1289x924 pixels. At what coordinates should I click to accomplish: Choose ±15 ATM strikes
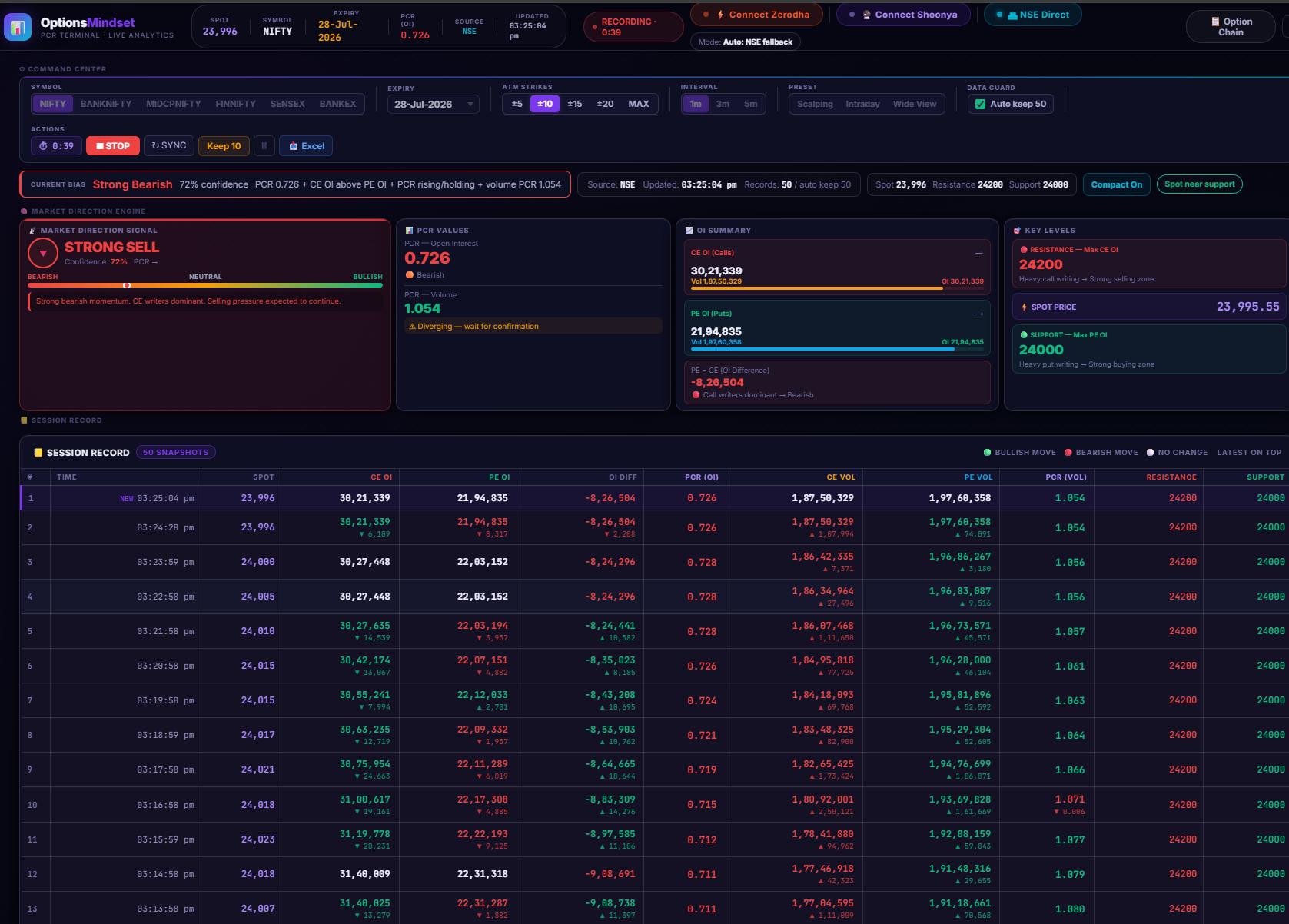[x=575, y=104]
